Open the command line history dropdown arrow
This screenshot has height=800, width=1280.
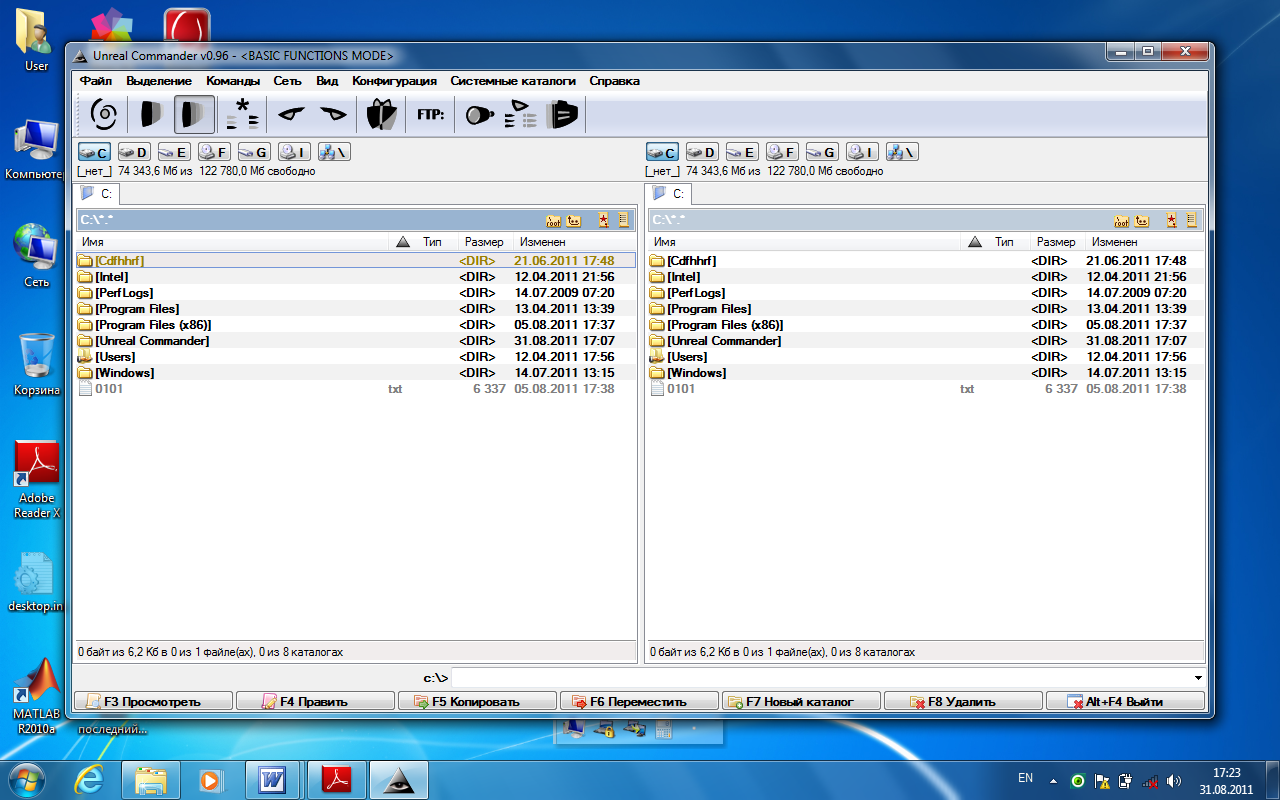pos(1198,678)
